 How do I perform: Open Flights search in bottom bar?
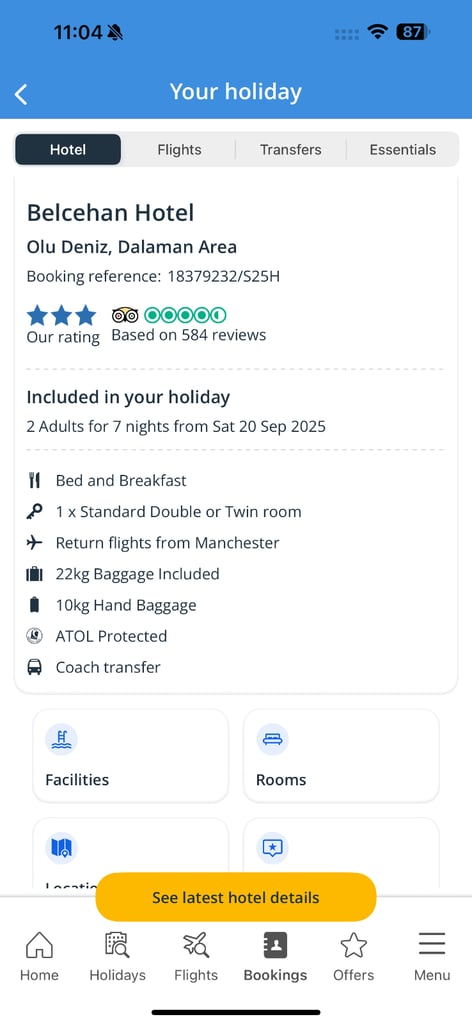[196, 944]
